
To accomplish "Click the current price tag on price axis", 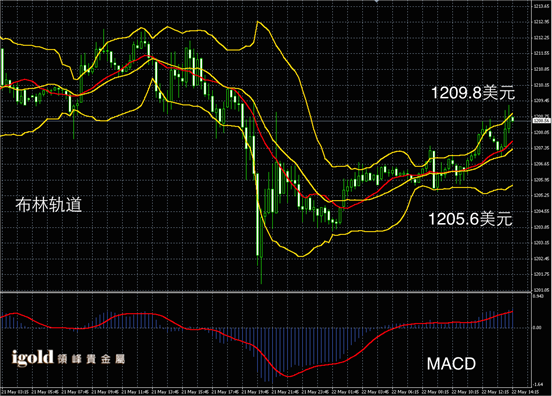I will tap(541, 121).
